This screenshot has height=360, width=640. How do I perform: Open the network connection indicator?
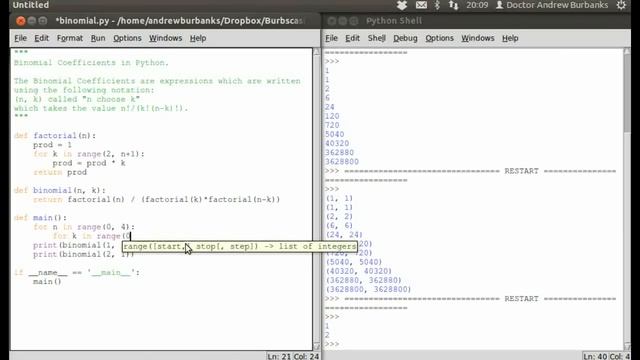453,5
